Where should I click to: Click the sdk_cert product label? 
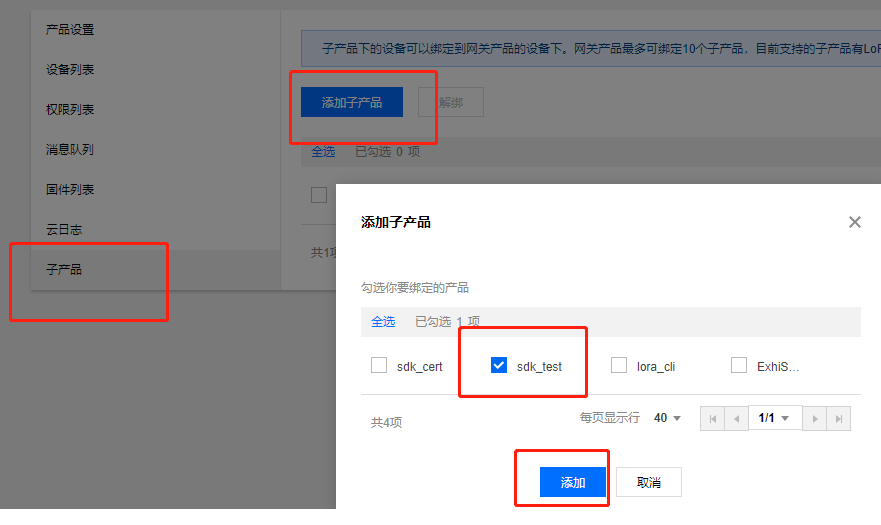pos(420,366)
